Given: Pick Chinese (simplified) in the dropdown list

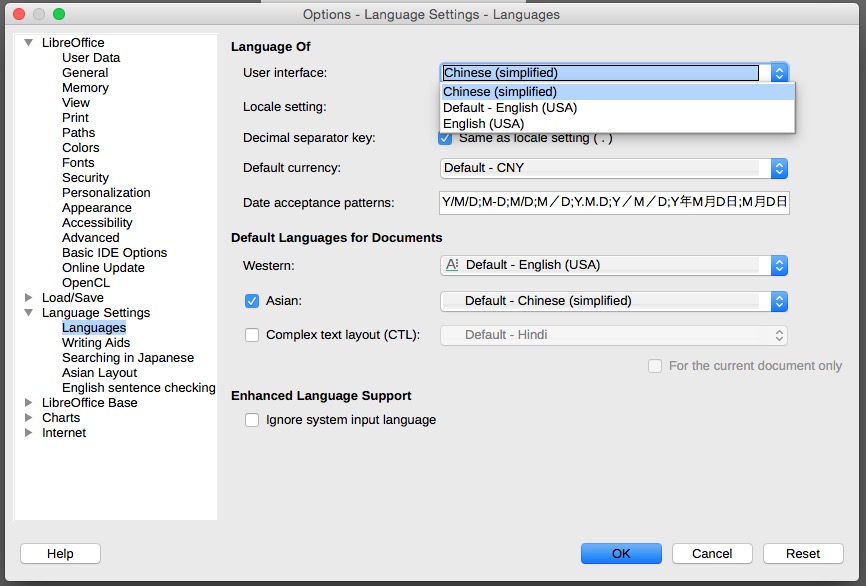Looking at the screenshot, I should [x=500, y=92].
